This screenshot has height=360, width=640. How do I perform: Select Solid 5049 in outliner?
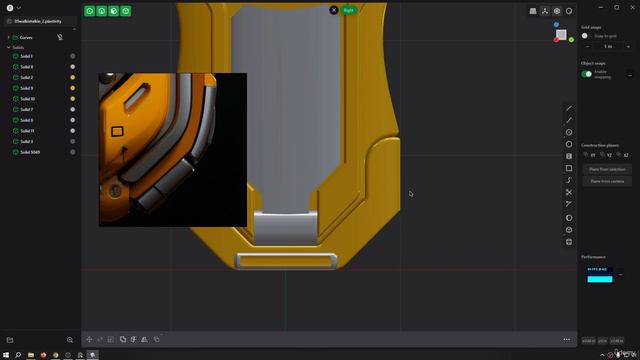tap(30, 152)
